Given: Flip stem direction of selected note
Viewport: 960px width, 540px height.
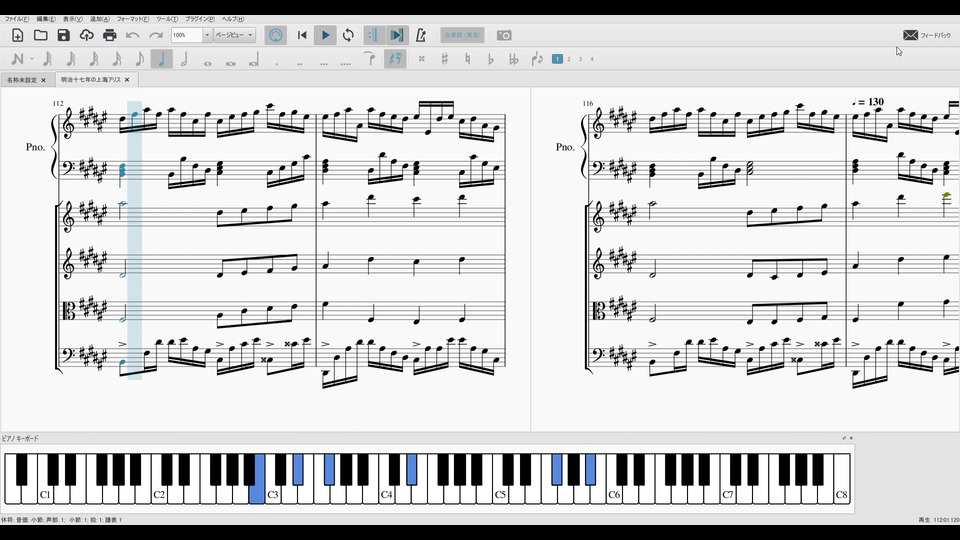Looking at the screenshot, I should (537, 59).
